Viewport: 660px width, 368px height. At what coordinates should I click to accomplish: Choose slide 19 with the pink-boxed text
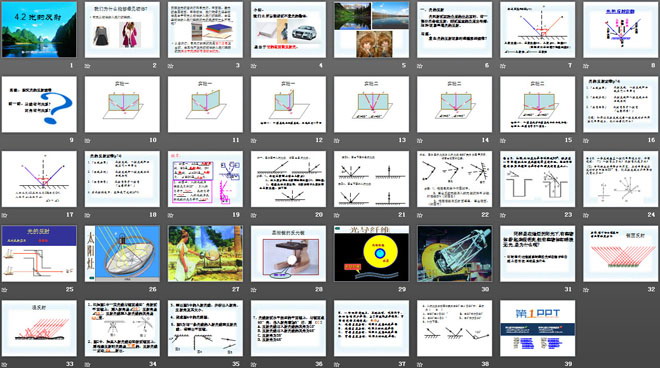pyautogui.click(x=205, y=179)
